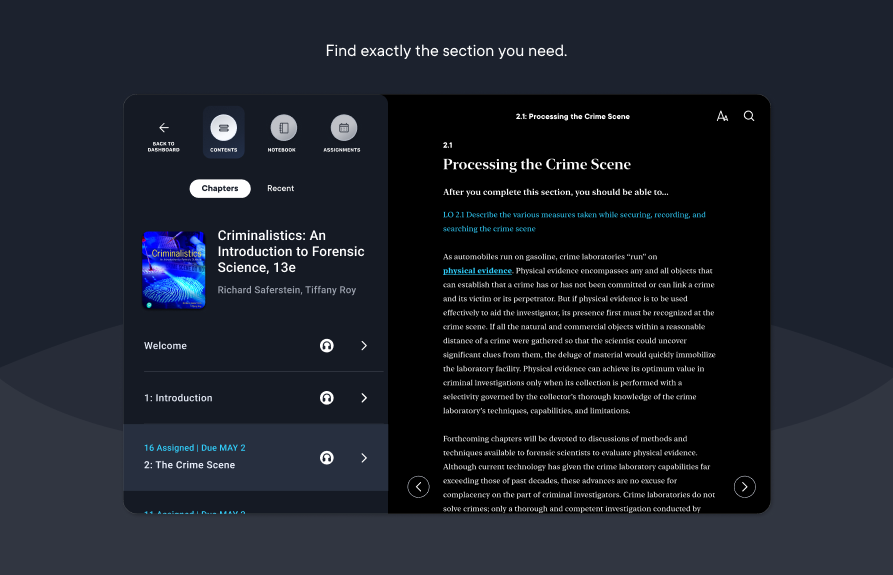893x575 pixels.
Task: Open the Assignments calendar icon
Action: pos(344,128)
